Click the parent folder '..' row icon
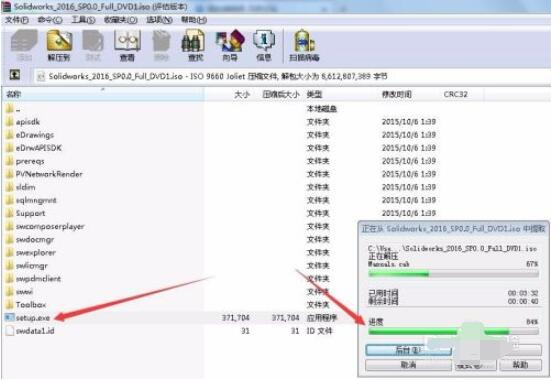Image resolution: width=560 pixels, height=382 pixels. pyautogui.click(x=10, y=109)
